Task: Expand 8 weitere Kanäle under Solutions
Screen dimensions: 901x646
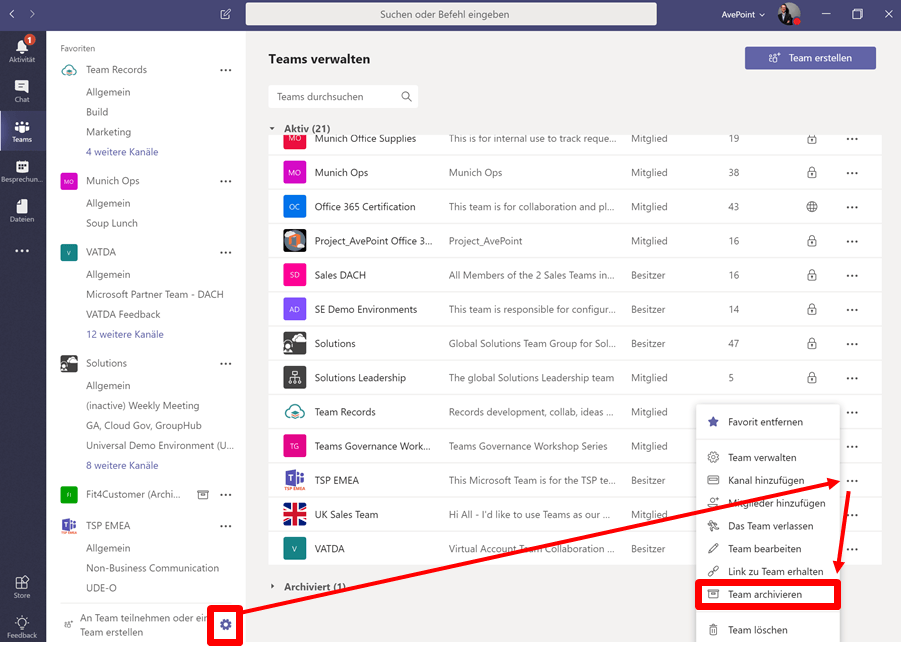Action: click(x=122, y=465)
